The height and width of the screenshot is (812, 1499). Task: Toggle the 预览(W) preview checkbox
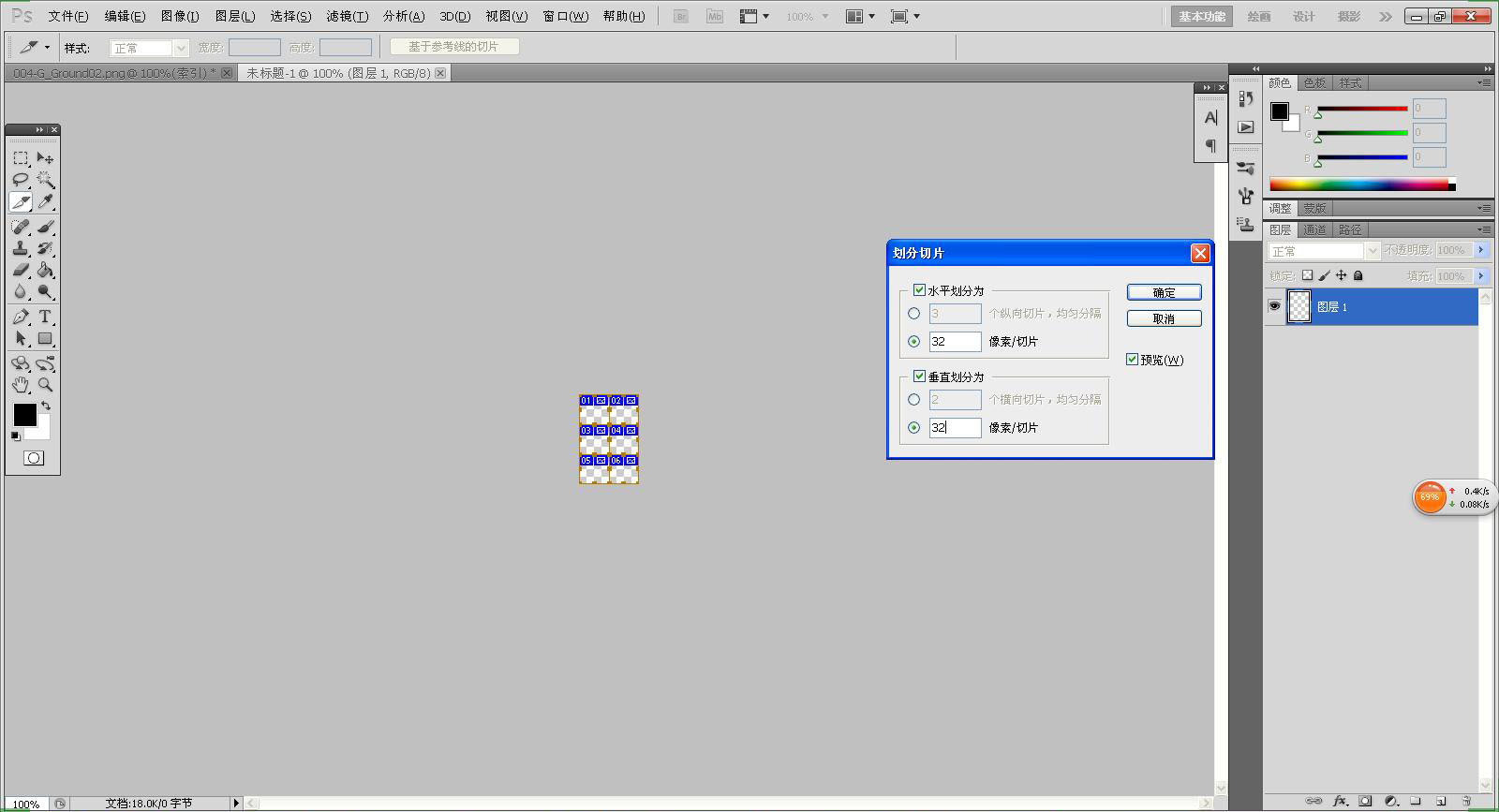coord(1132,360)
